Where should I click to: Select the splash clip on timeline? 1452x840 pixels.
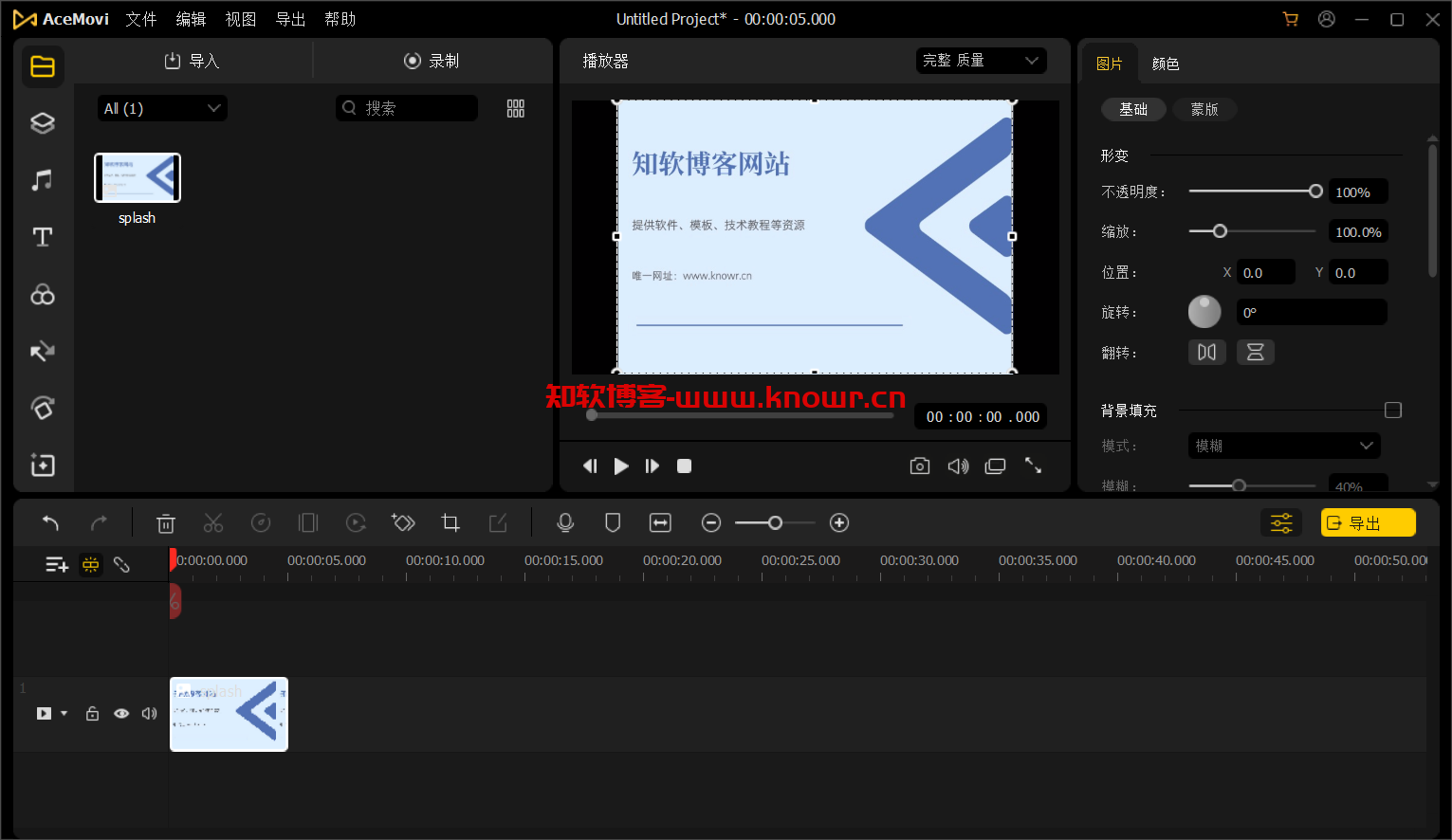coord(229,714)
